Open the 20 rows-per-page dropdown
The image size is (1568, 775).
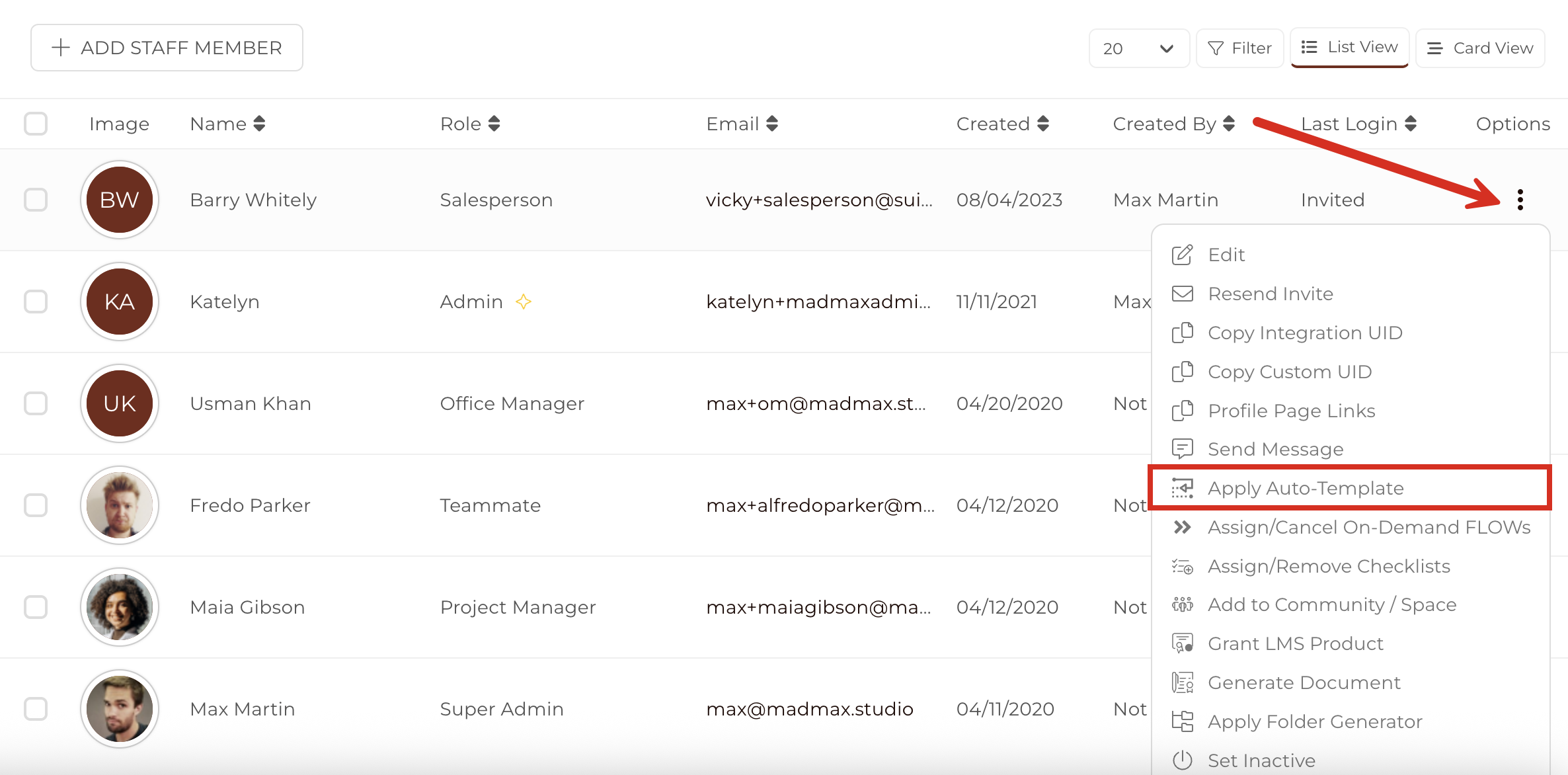click(1138, 48)
